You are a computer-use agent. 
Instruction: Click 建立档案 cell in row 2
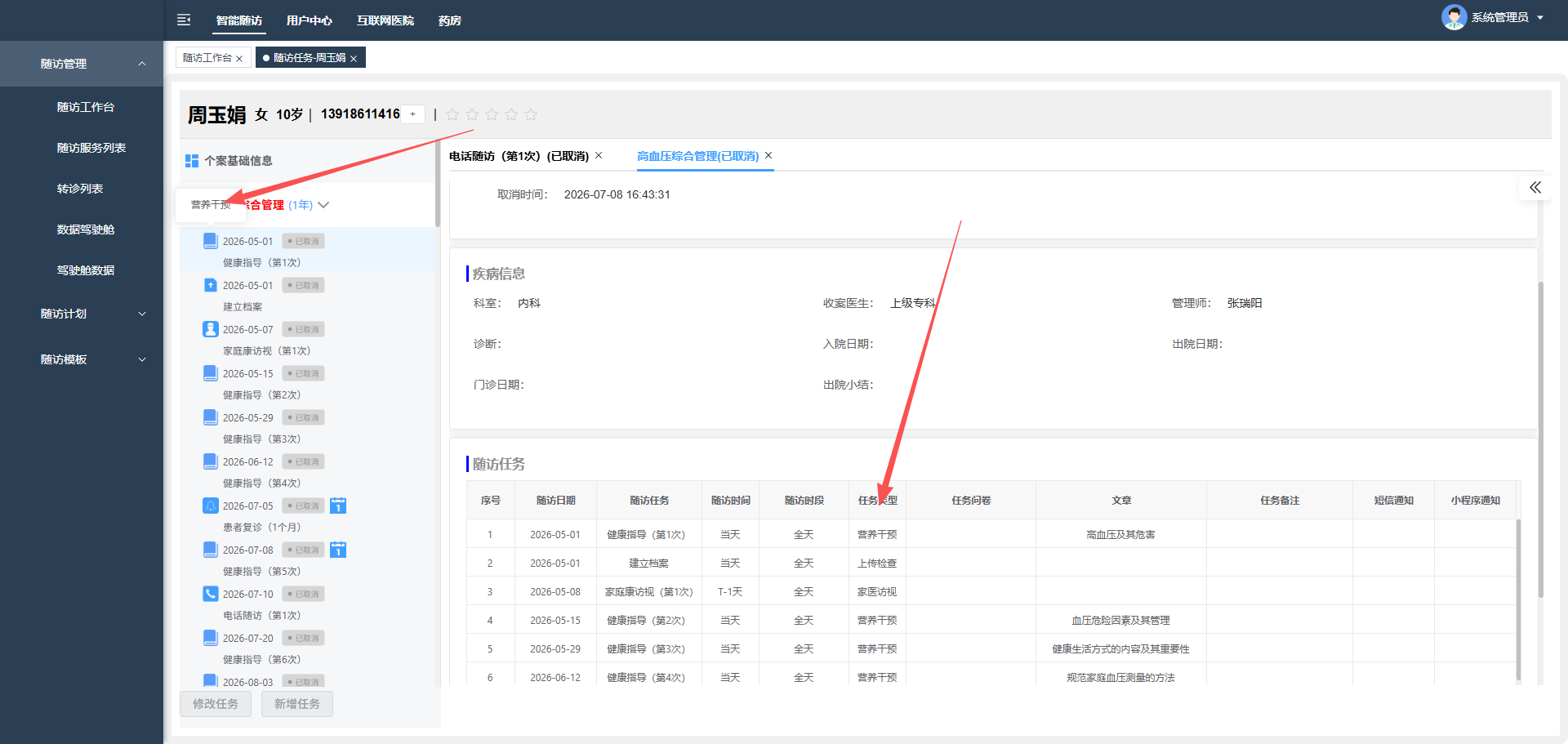click(649, 564)
